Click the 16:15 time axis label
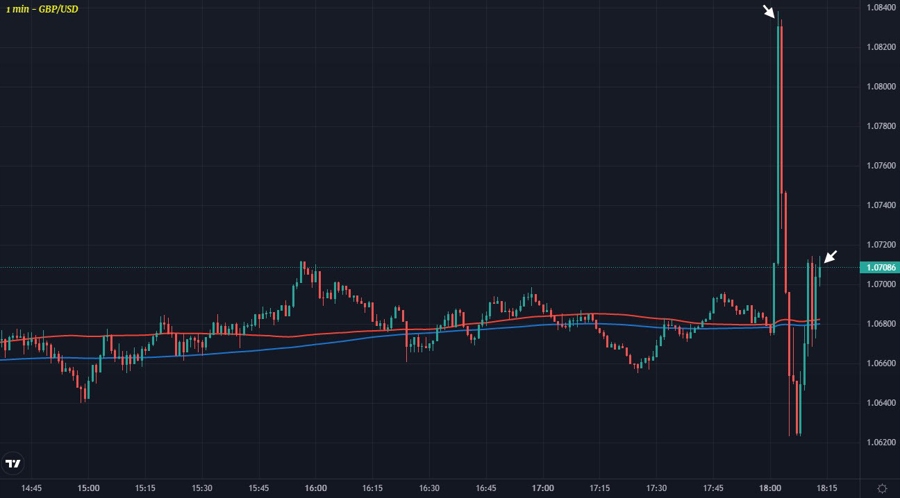The width and height of the screenshot is (900, 498). point(373,488)
